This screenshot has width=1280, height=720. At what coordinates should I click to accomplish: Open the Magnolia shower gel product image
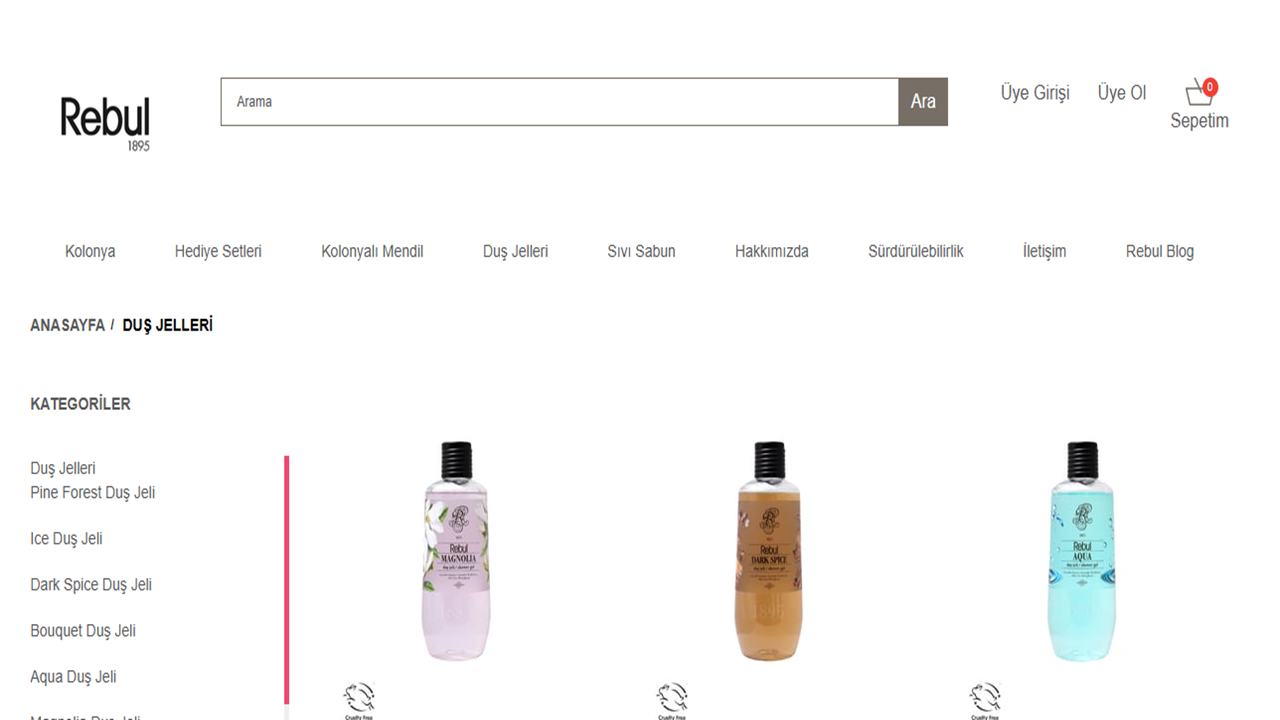point(456,551)
